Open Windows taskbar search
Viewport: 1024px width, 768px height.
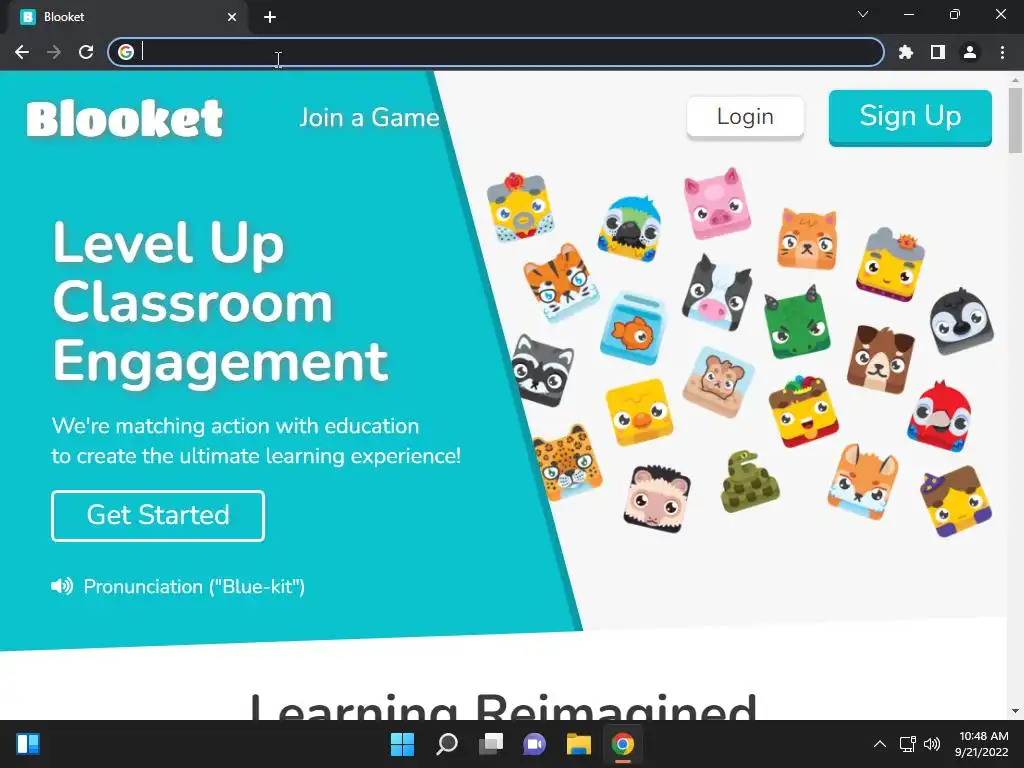point(447,744)
